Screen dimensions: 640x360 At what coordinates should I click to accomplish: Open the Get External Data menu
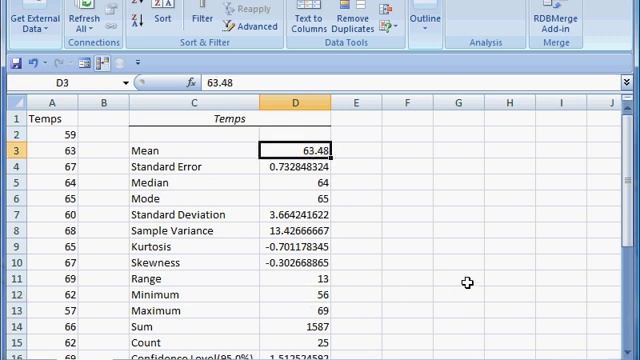pyautogui.click(x=35, y=17)
